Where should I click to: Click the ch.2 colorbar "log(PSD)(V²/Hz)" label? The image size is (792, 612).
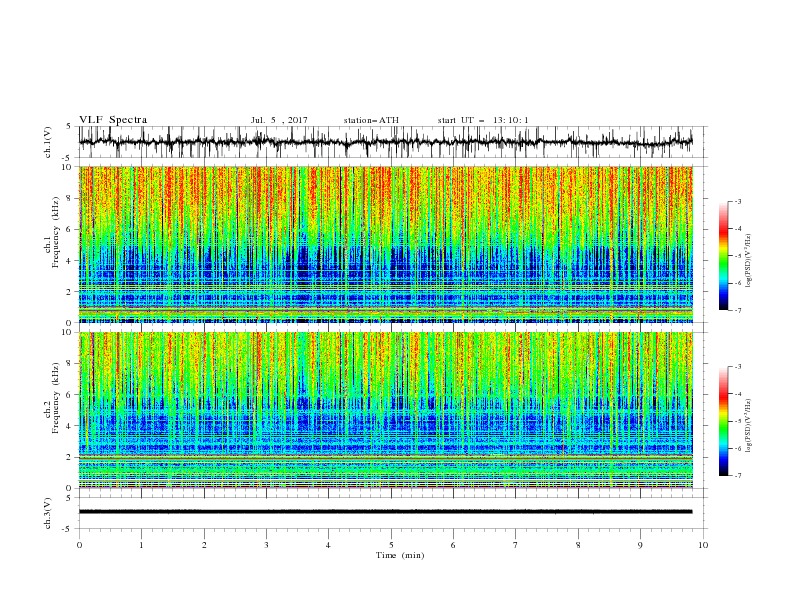(749, 426)
